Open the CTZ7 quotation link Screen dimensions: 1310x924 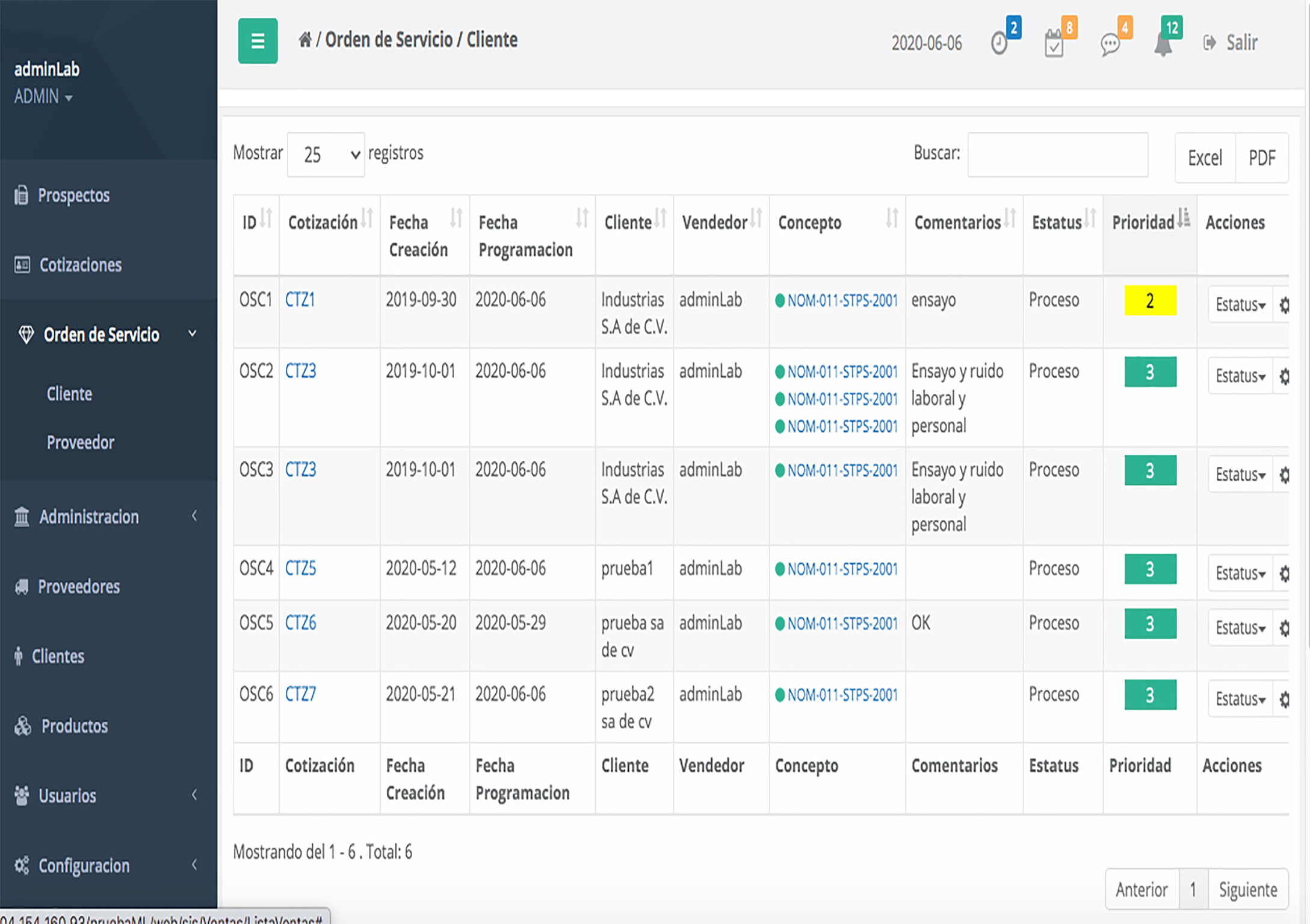click(x=300, y=695)
